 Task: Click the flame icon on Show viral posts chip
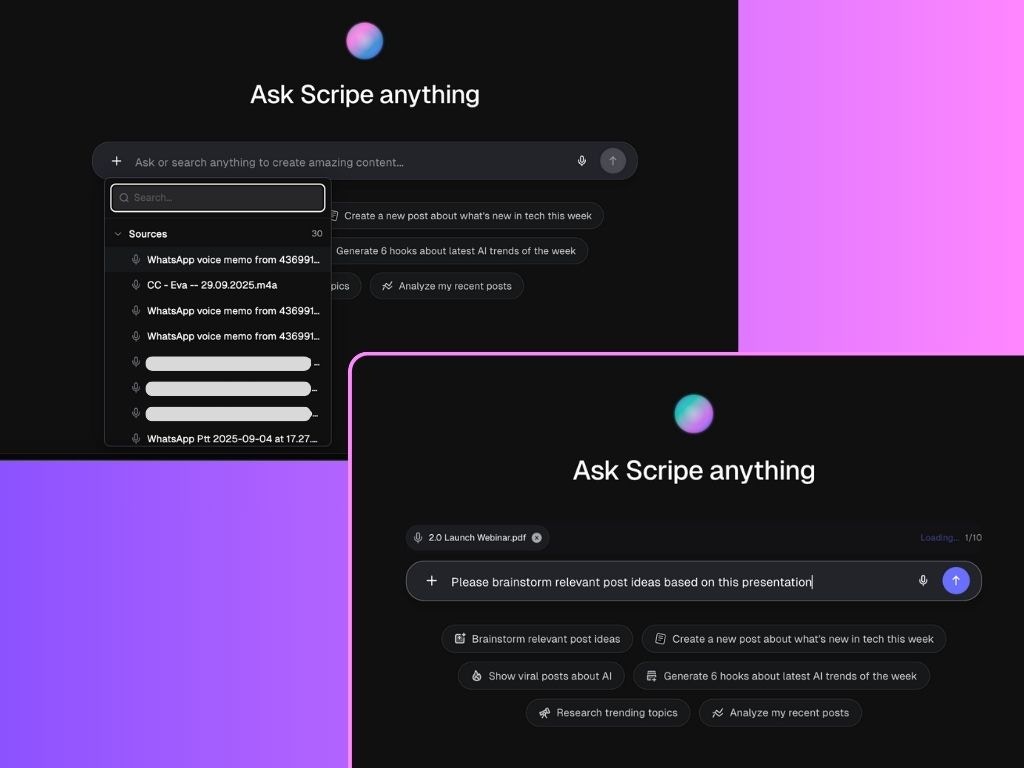(x=476, y=675)
